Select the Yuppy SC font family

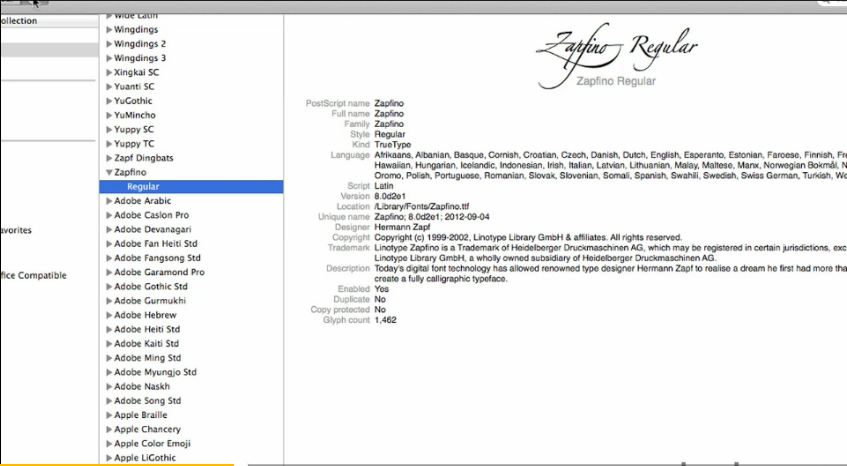click(x=134, y=130)
